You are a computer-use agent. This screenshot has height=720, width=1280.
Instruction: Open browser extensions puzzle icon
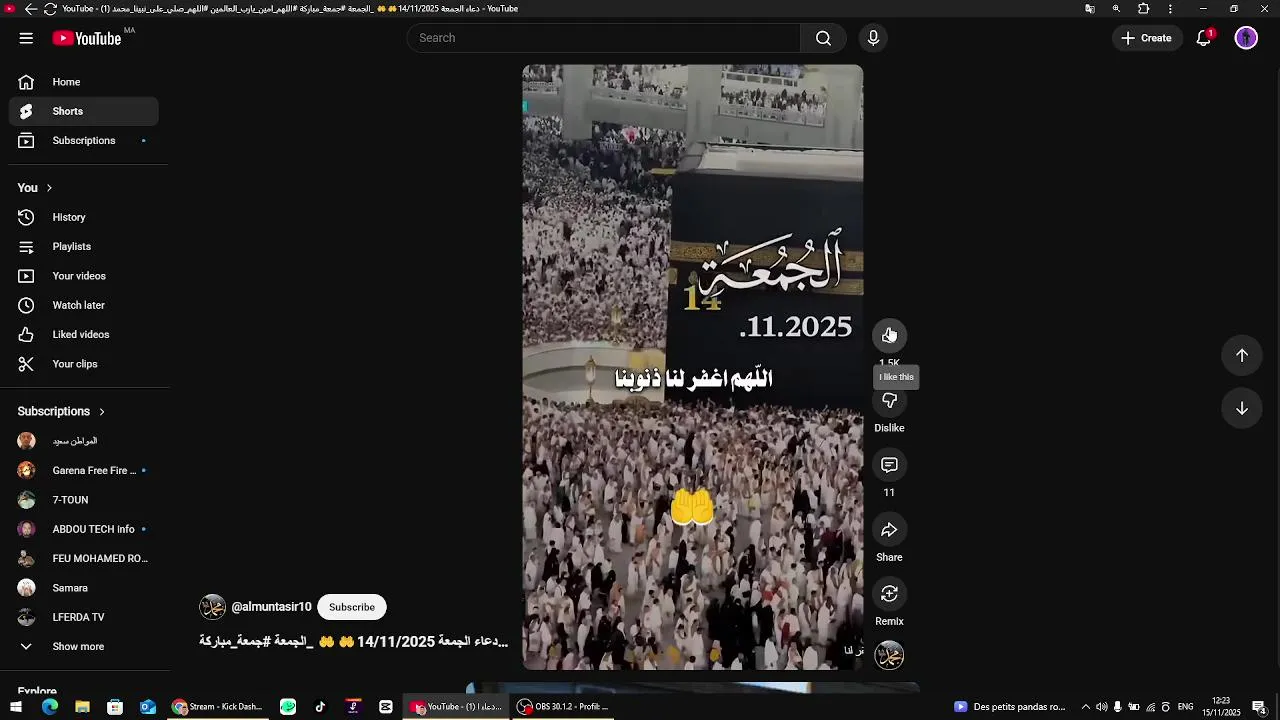(x=1144, y=9)
